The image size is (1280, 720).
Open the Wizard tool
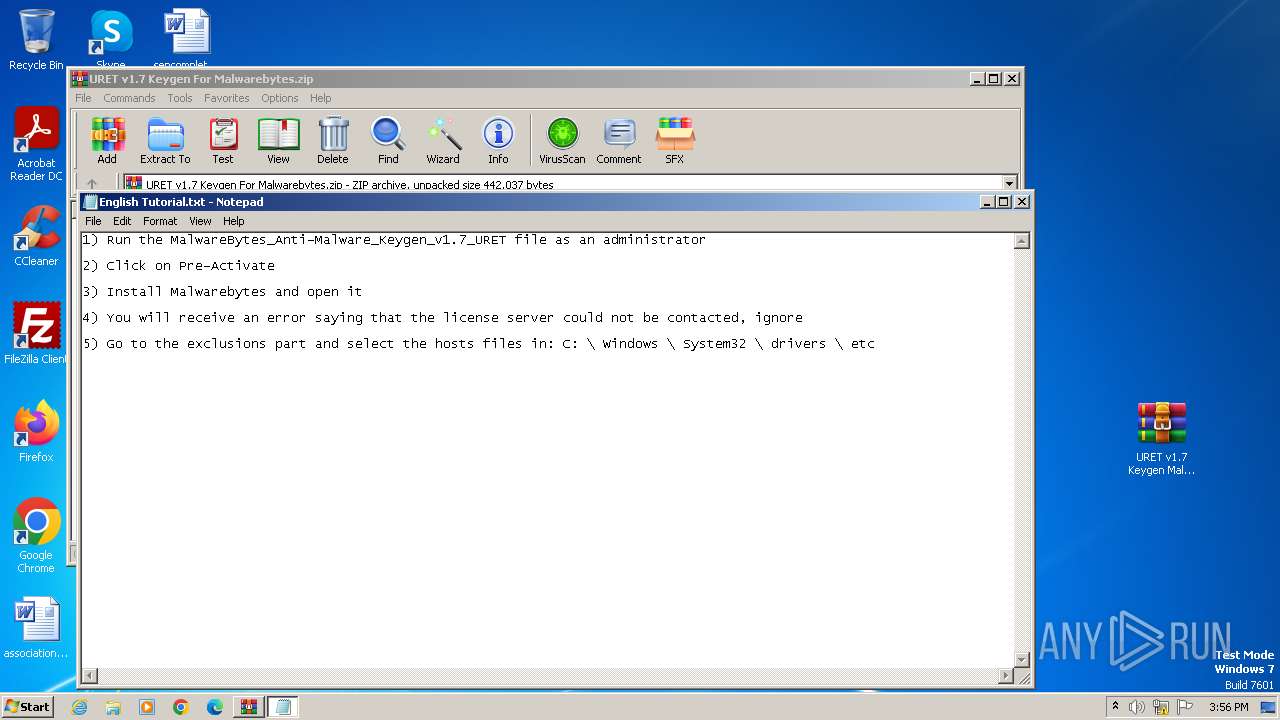[x=443, y=140]
